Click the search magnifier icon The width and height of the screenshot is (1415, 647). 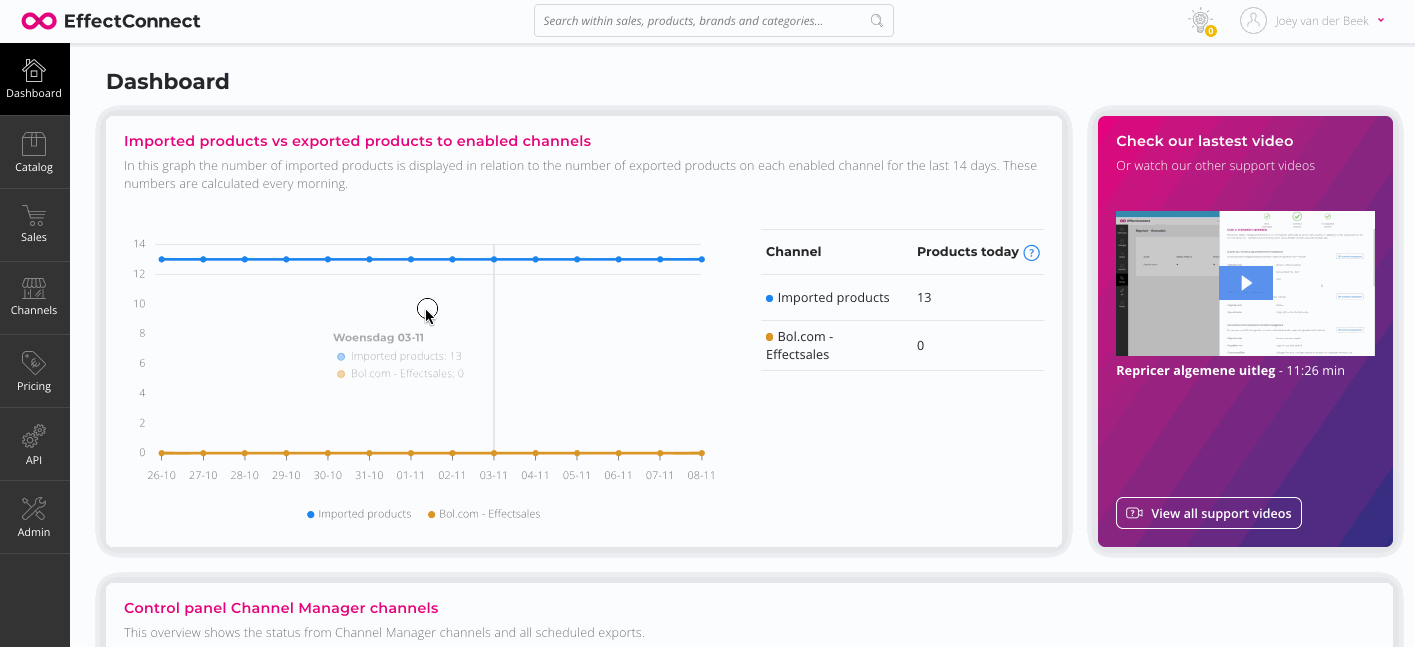(877, 21)
